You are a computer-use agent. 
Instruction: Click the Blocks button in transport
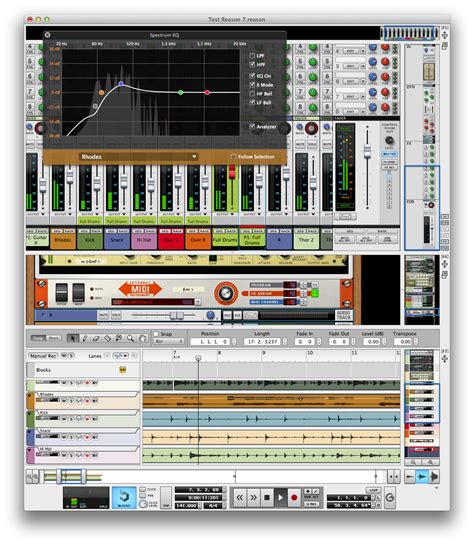(124, 498)
